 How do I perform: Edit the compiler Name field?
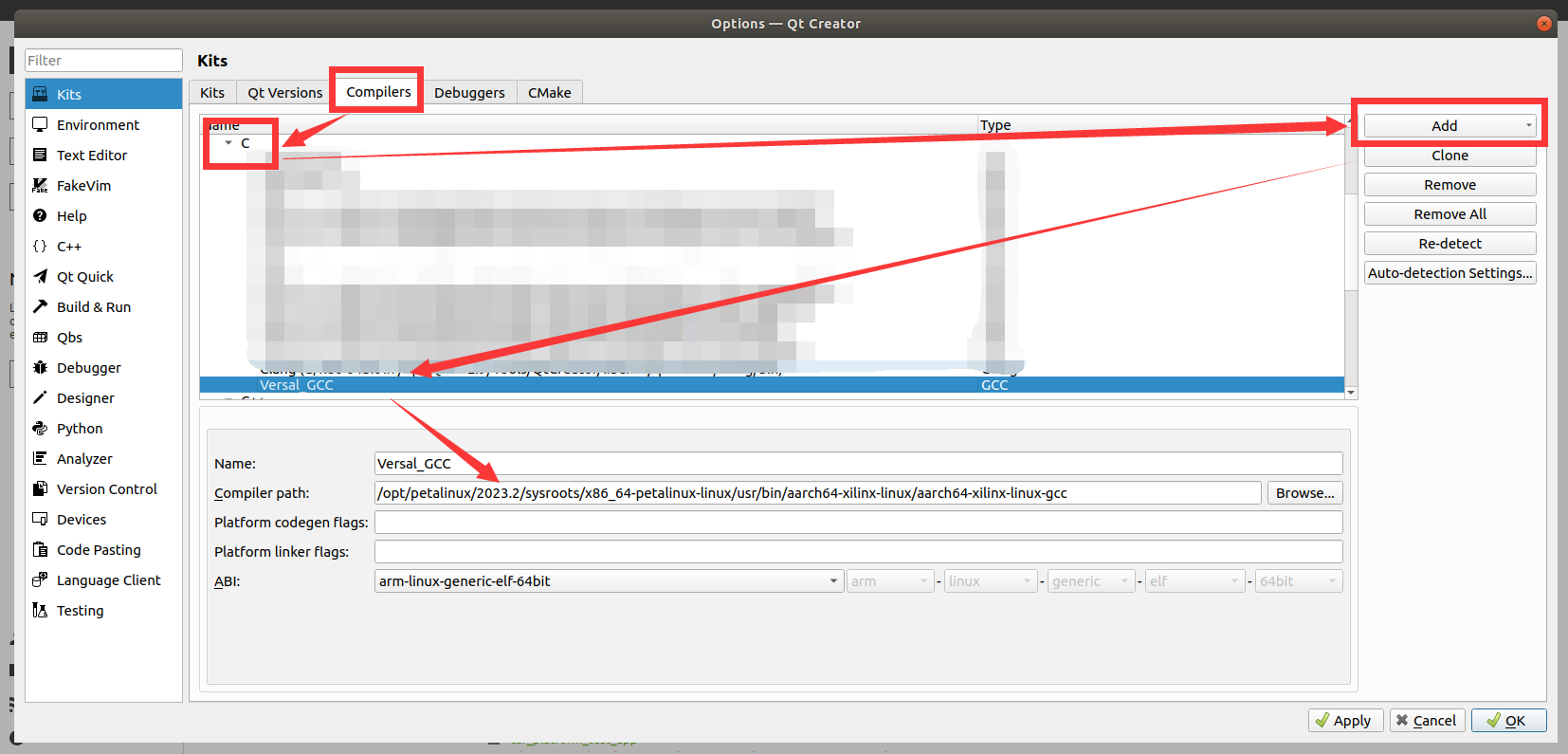point(859,464)
